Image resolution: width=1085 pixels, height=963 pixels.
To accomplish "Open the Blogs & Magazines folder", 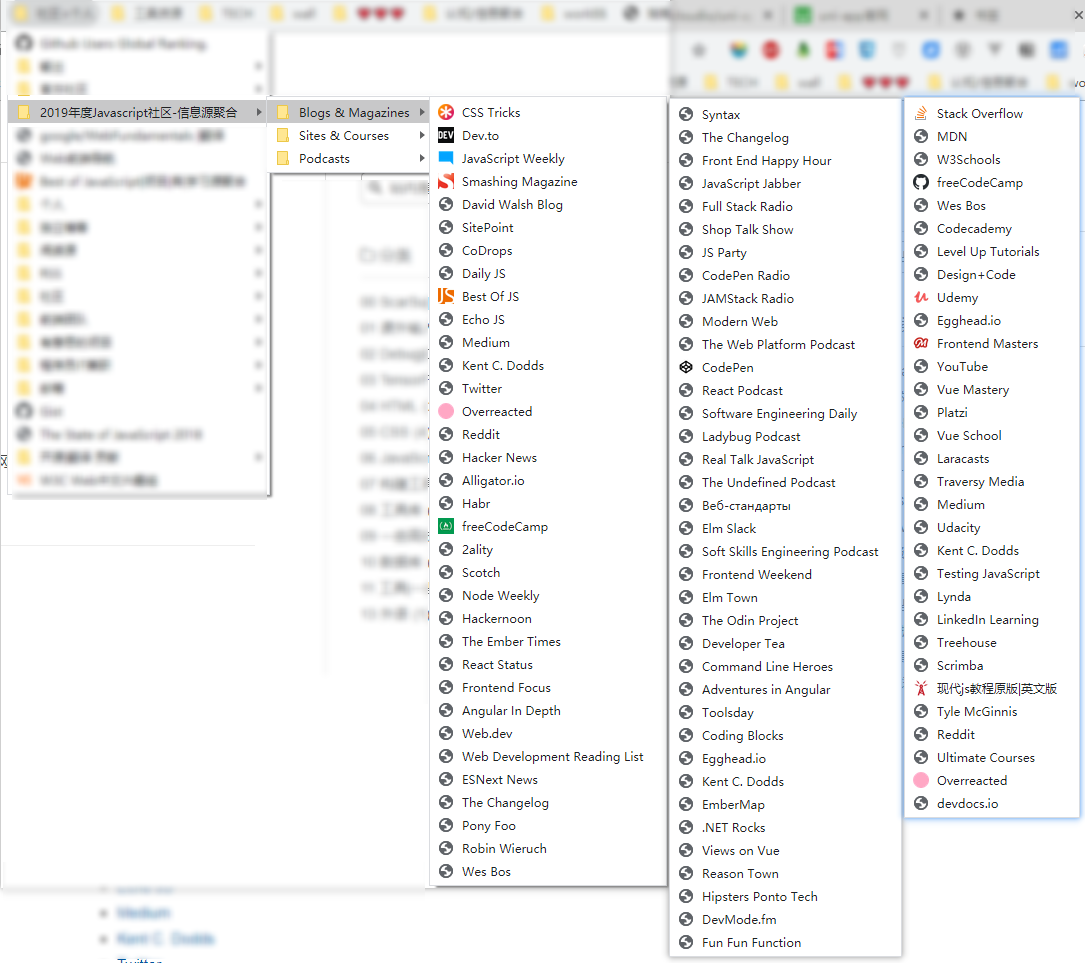I will pyautogui.click(x=349, y=112).
